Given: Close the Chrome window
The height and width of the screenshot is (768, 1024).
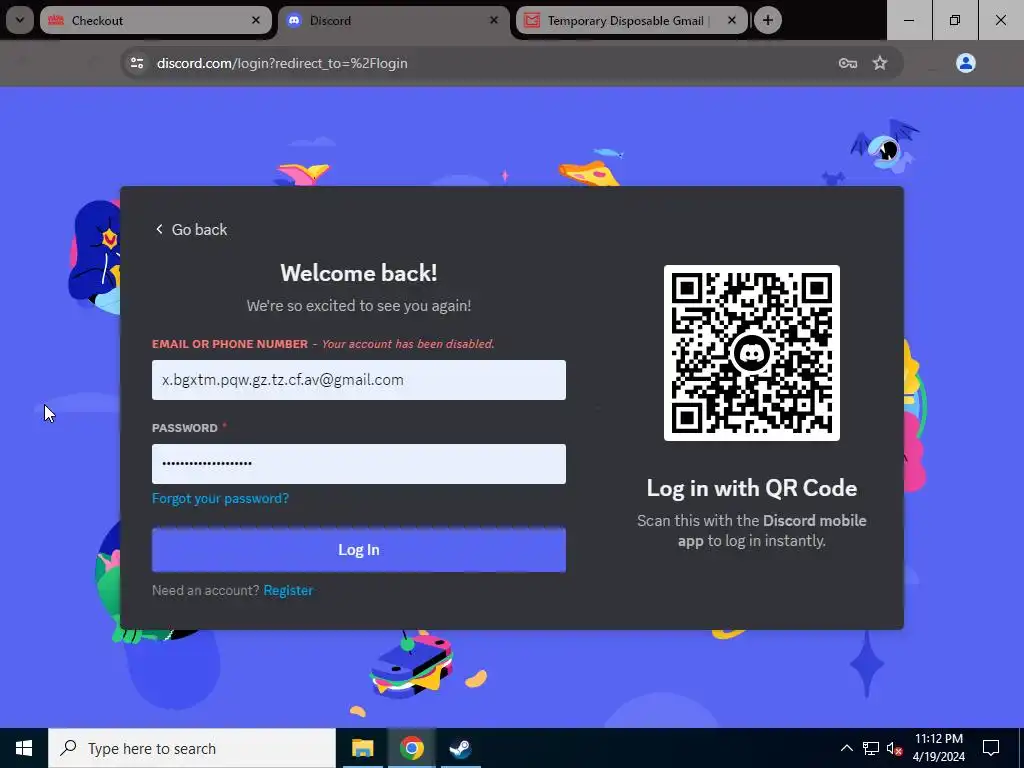Looking at the screenshot, I should coord(1000,20).
